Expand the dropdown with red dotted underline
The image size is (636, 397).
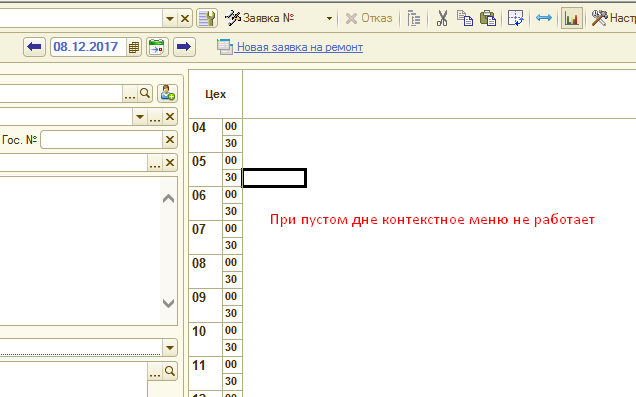tap(170, 348)
